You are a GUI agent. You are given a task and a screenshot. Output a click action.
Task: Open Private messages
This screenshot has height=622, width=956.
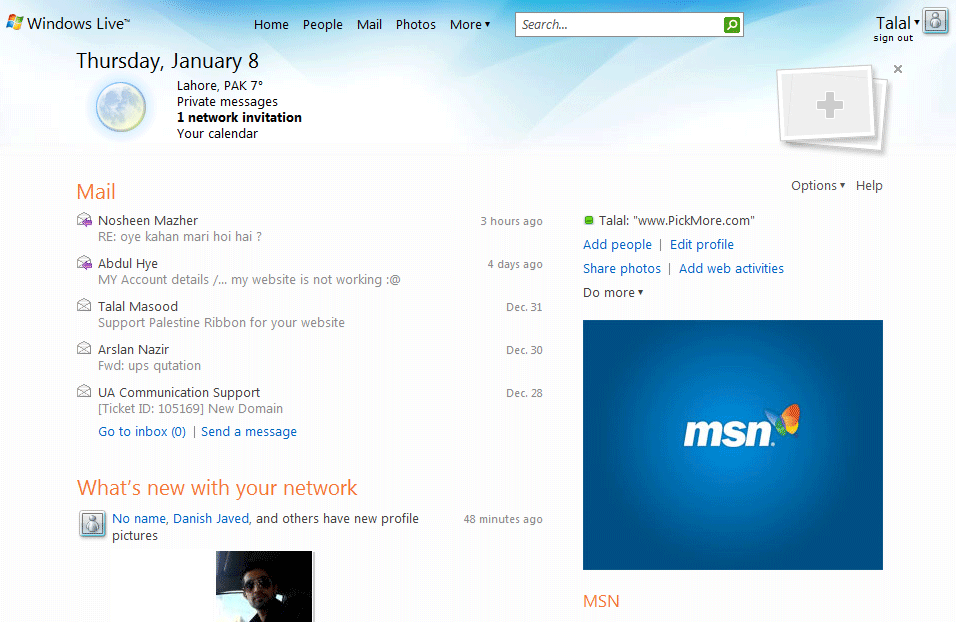click(227, 102)
